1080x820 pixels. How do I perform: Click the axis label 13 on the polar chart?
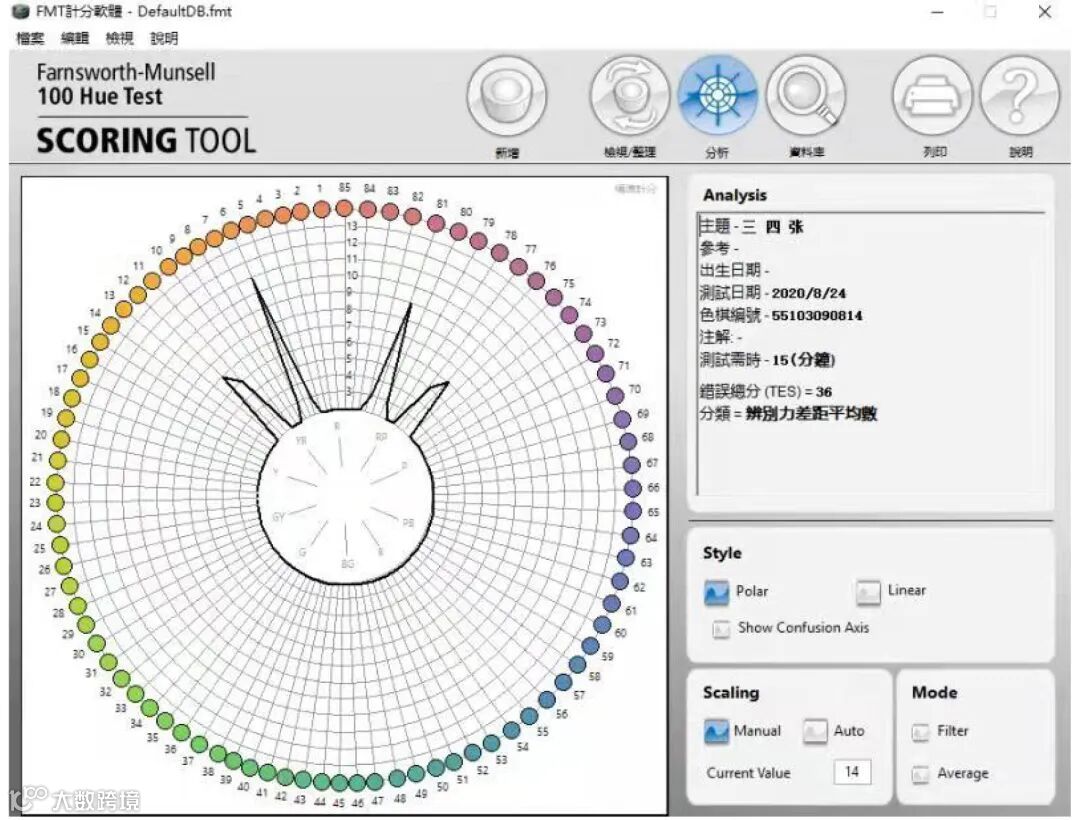[x=352, y=226]
